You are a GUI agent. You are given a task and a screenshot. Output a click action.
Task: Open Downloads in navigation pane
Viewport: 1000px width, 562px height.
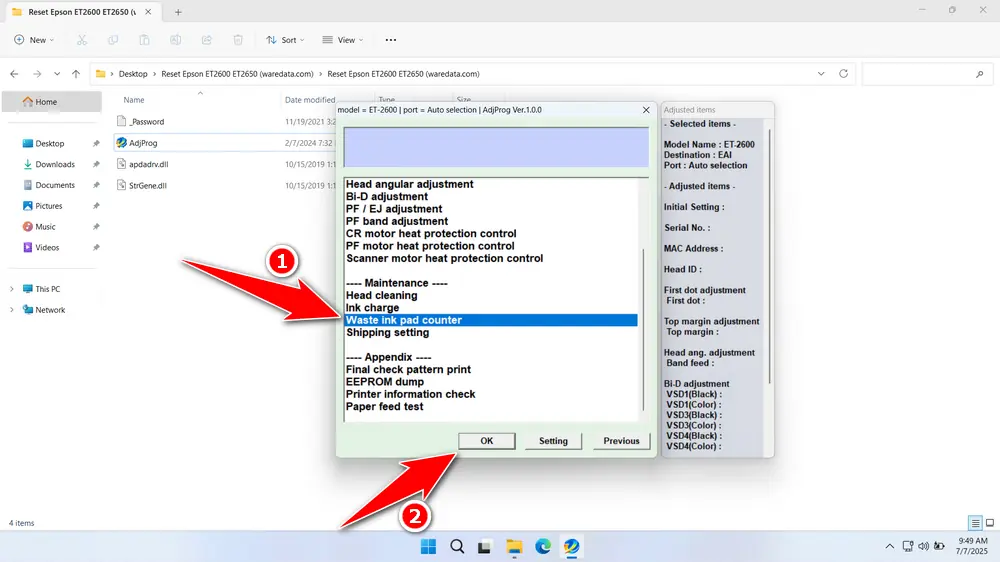55,165
